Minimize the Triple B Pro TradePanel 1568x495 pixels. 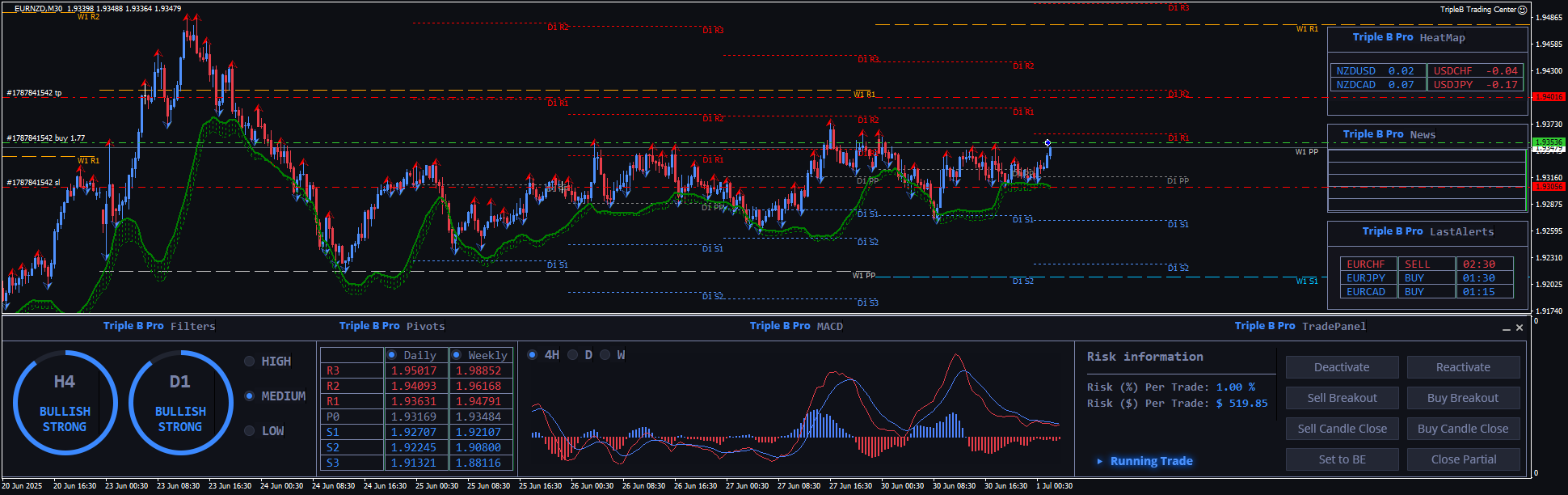point(1506,328)
